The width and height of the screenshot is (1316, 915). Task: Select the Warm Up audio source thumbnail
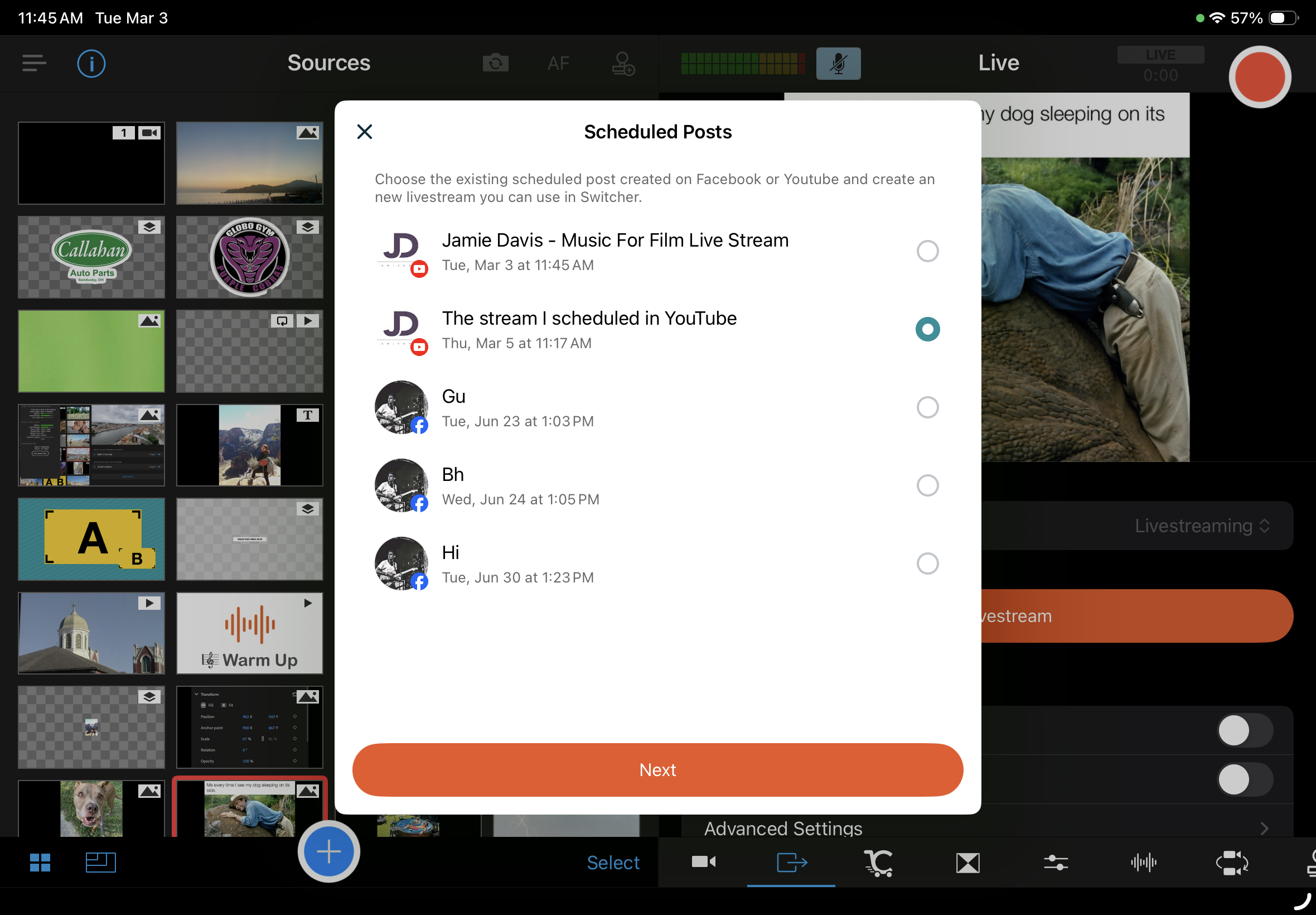tap(250, 633)
